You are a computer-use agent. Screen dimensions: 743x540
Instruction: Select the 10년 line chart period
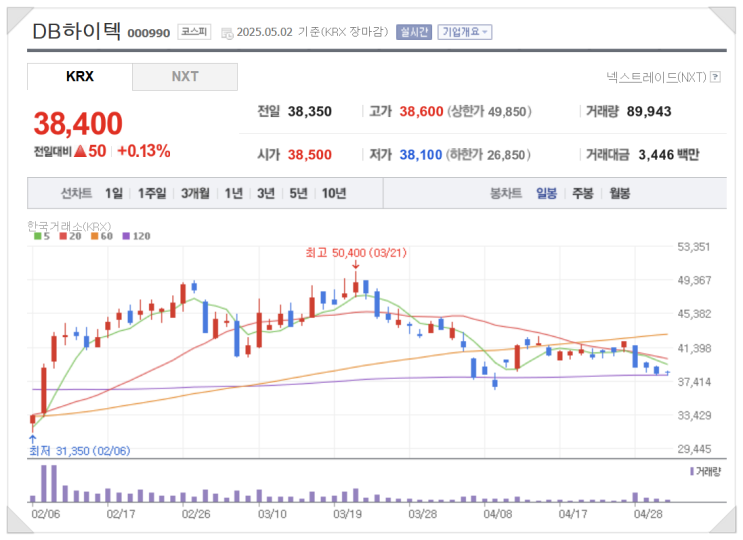[334, 193]
